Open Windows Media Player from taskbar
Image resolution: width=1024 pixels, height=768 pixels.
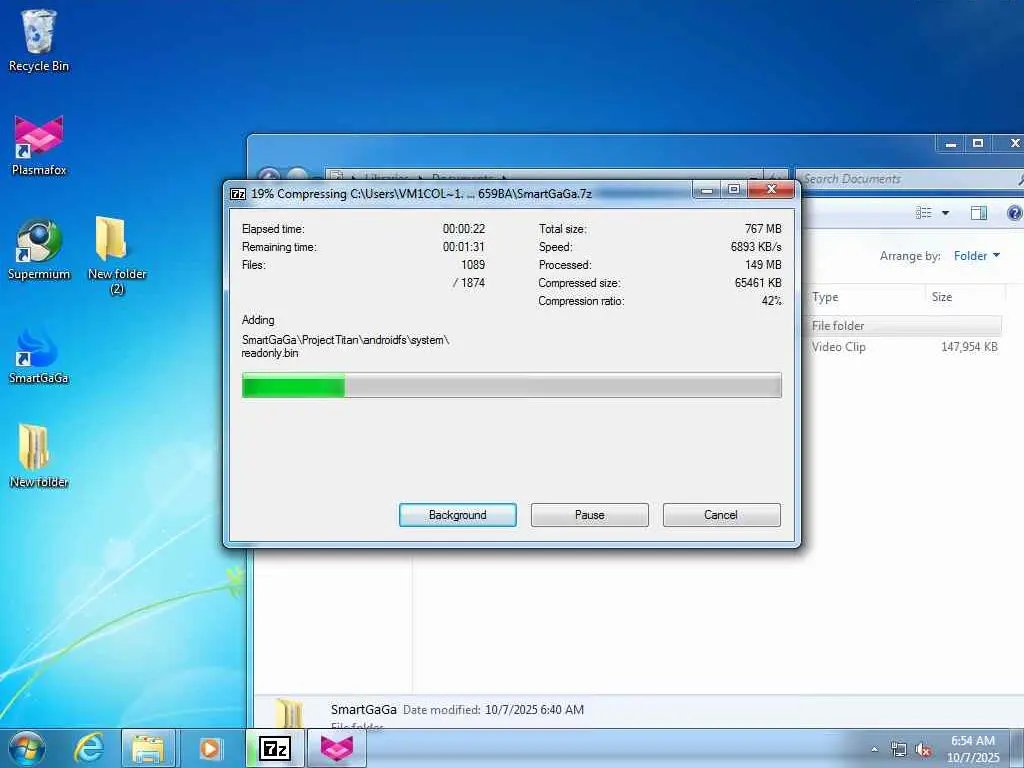click(210, 748)
